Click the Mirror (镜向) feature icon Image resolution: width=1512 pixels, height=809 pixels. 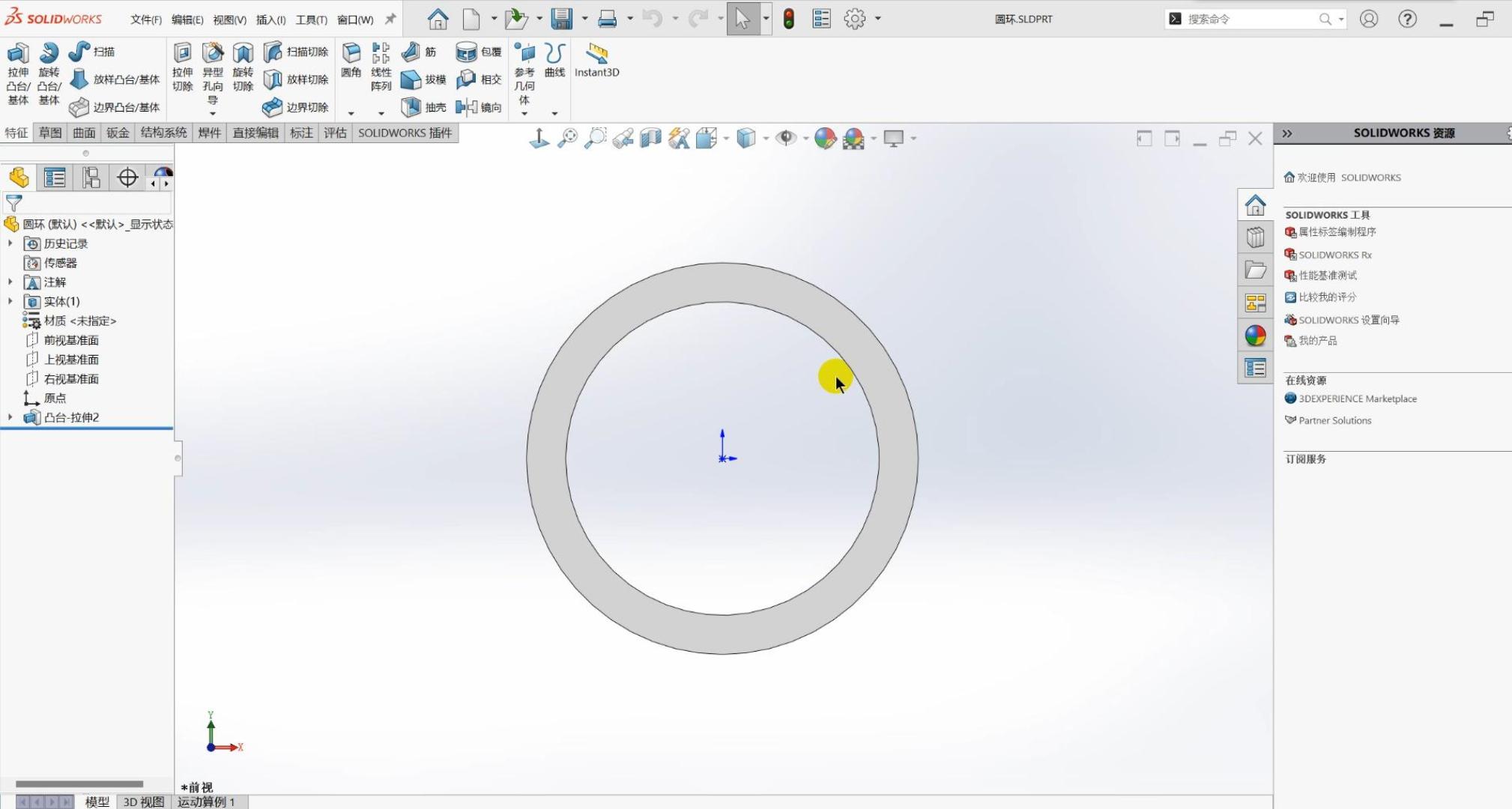coord(466,107)
